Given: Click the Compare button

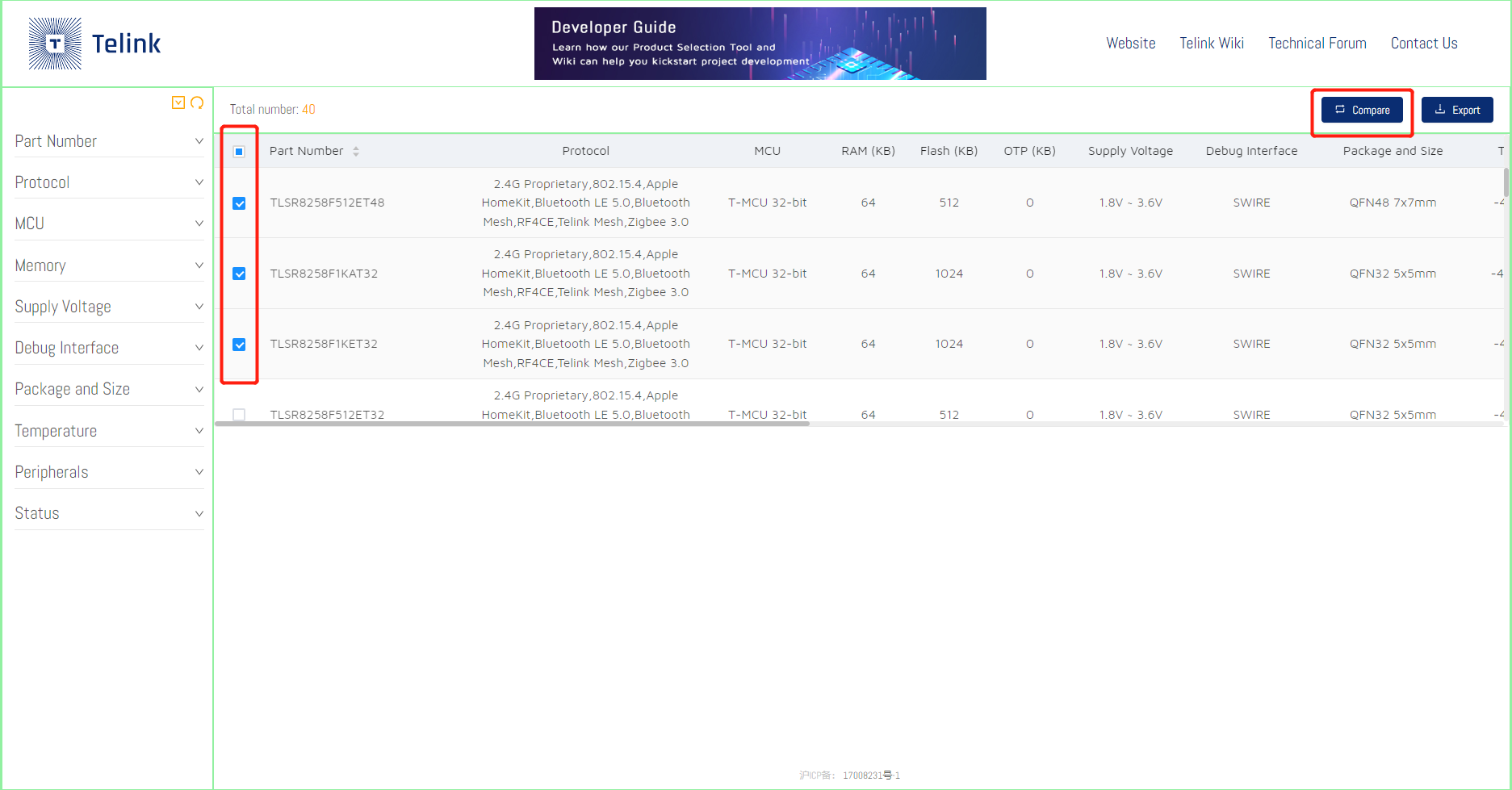Looking at the screenshot, I should 1362,110.
